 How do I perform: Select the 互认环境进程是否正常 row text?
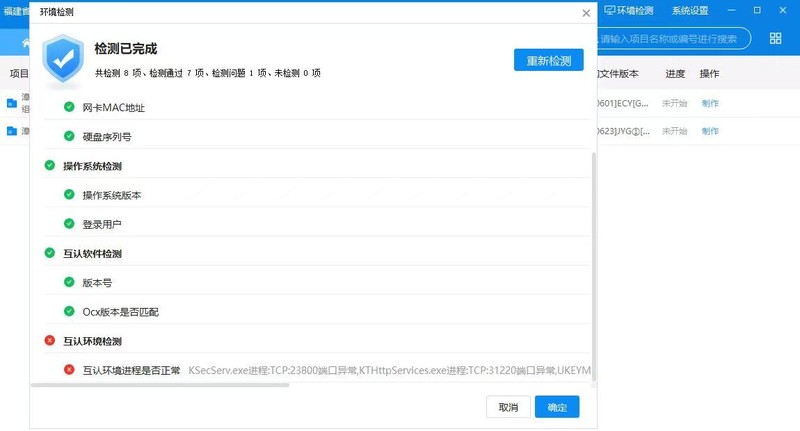click(131, 370)
